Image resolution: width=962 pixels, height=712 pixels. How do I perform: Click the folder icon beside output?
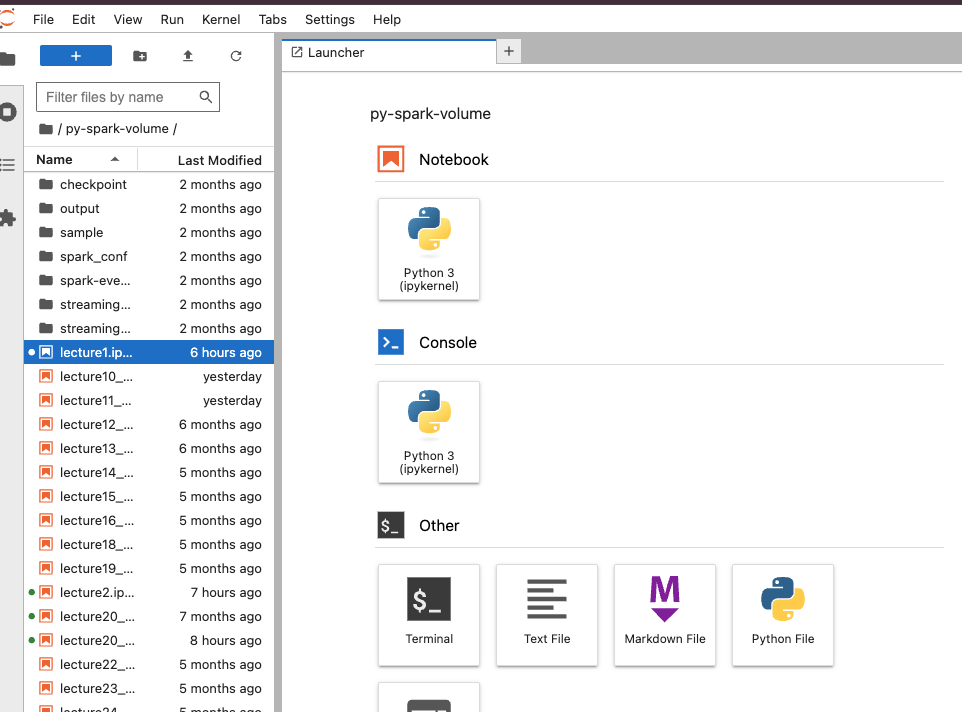46,208
